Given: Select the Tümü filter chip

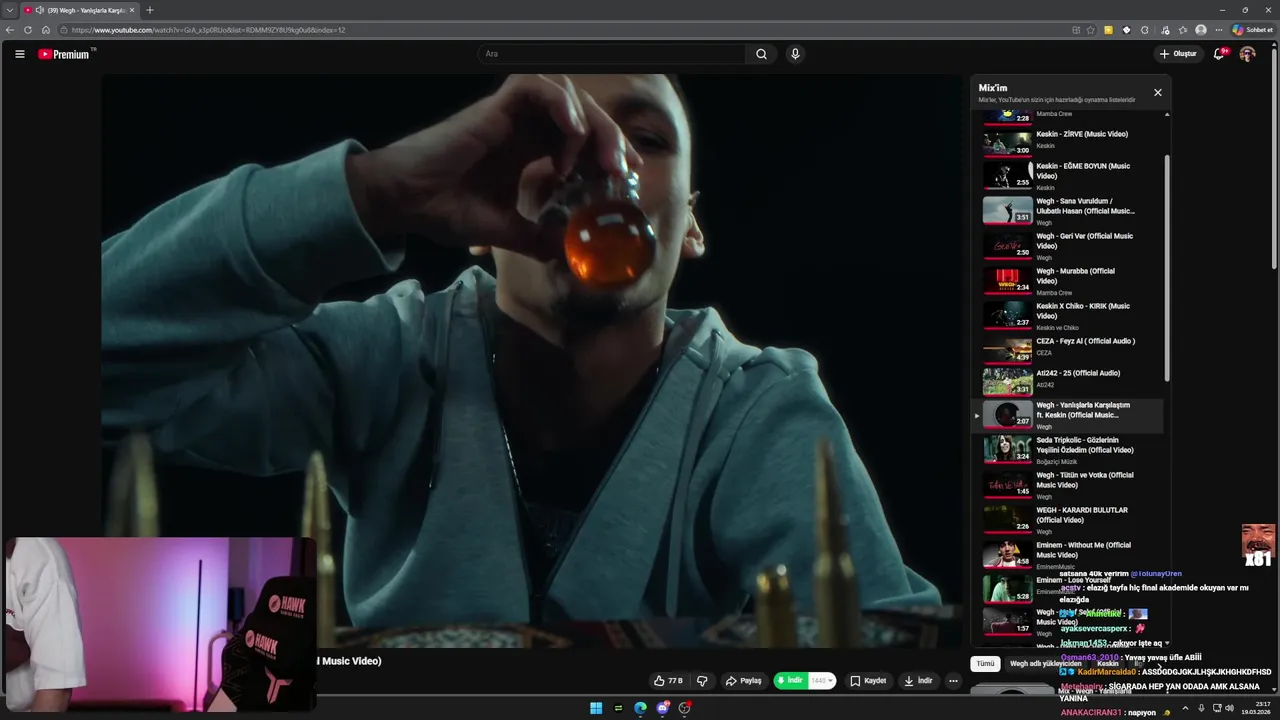Looking at the screenshot, I should 985,663.
